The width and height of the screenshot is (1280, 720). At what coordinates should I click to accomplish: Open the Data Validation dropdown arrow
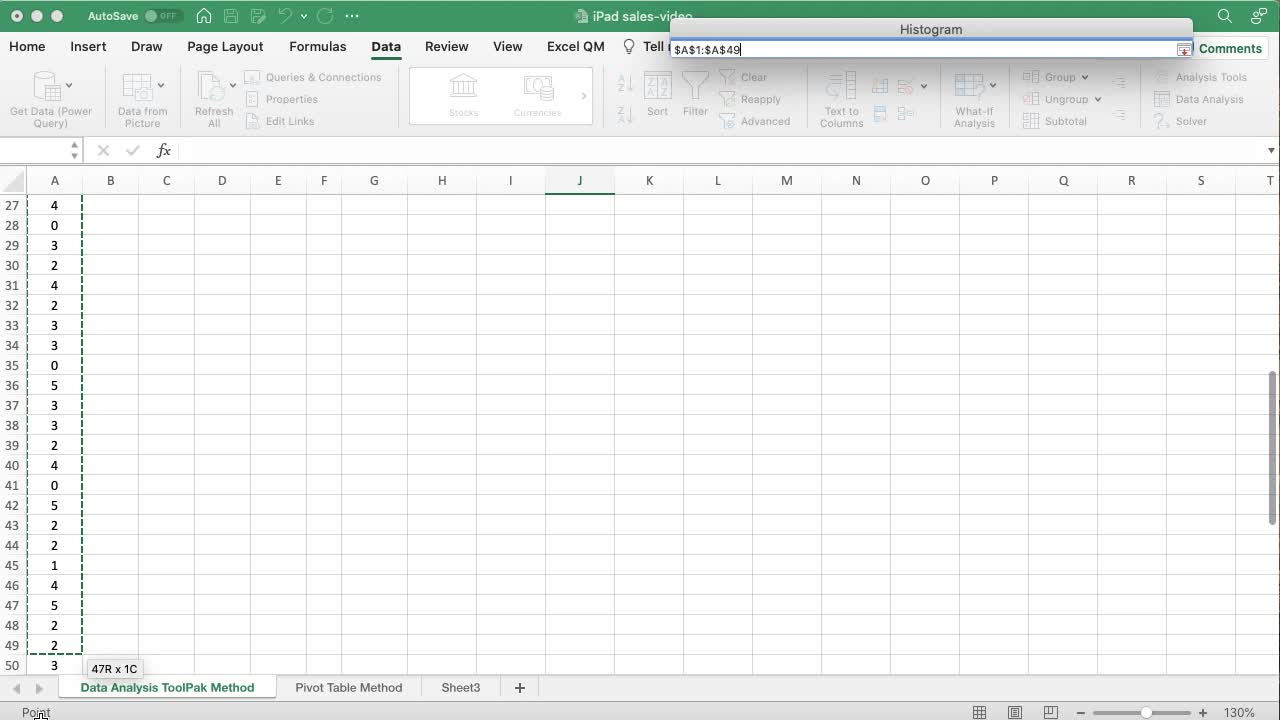pos(923,86)
